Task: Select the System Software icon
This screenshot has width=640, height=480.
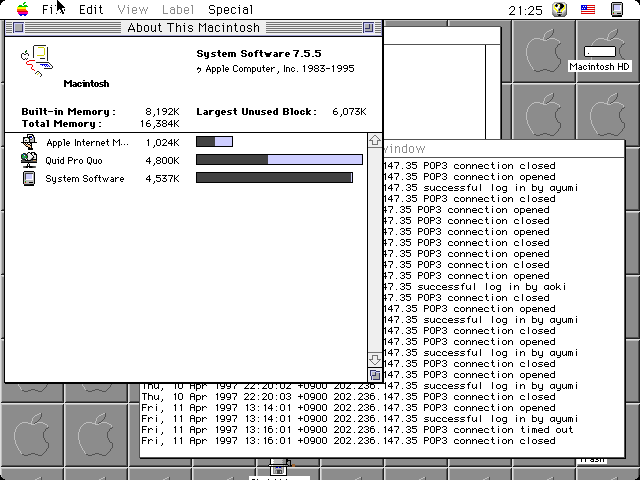Action: pyautogui.click(x=29, y=178)
